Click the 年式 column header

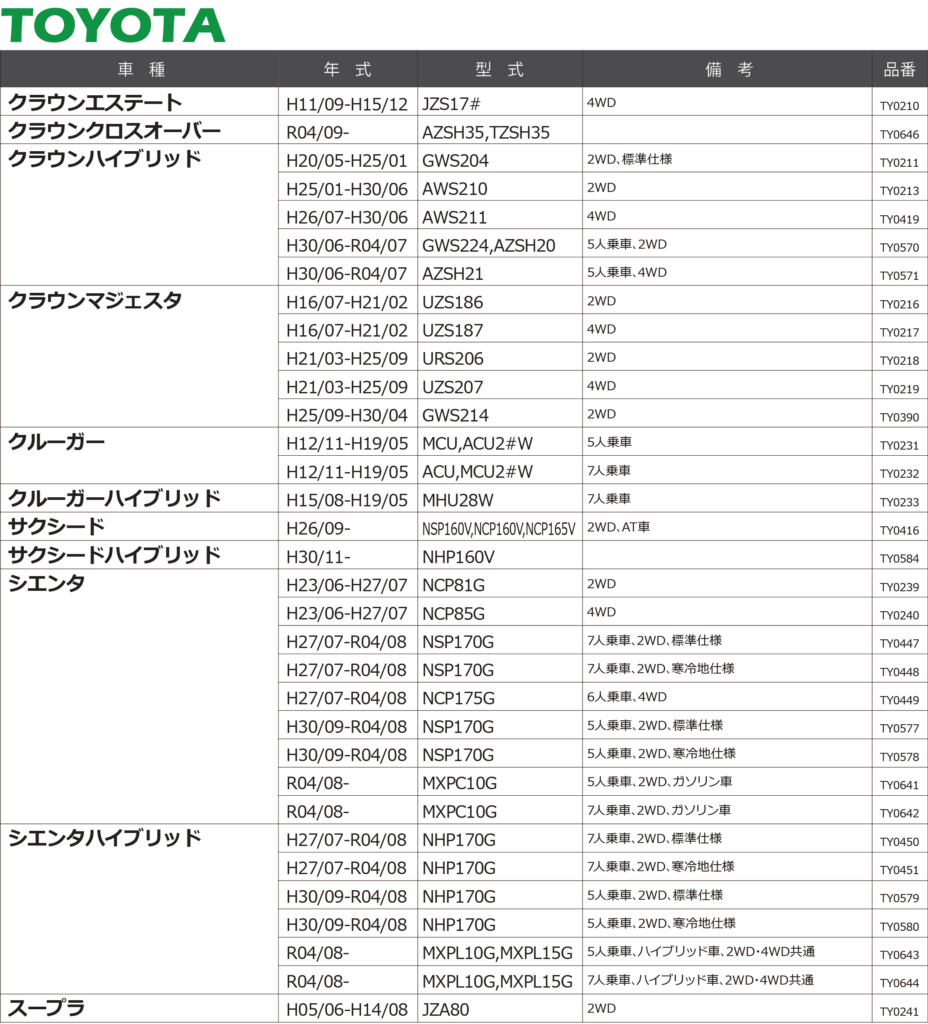[347, 69]
